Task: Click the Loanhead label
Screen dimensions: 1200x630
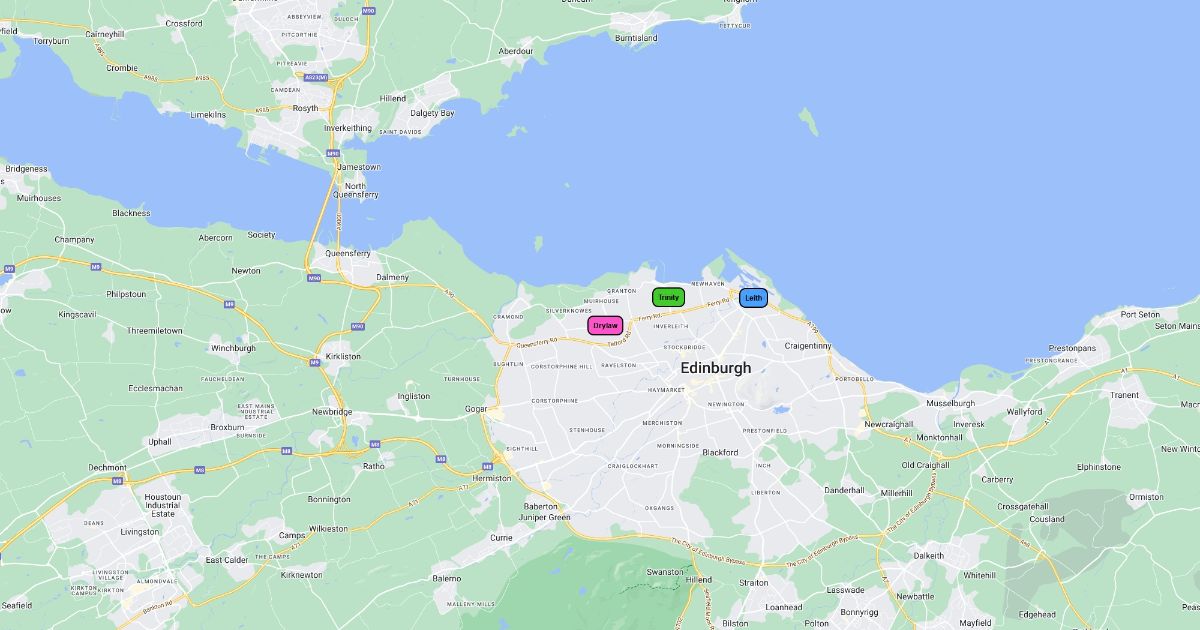Action: point(783,607)
